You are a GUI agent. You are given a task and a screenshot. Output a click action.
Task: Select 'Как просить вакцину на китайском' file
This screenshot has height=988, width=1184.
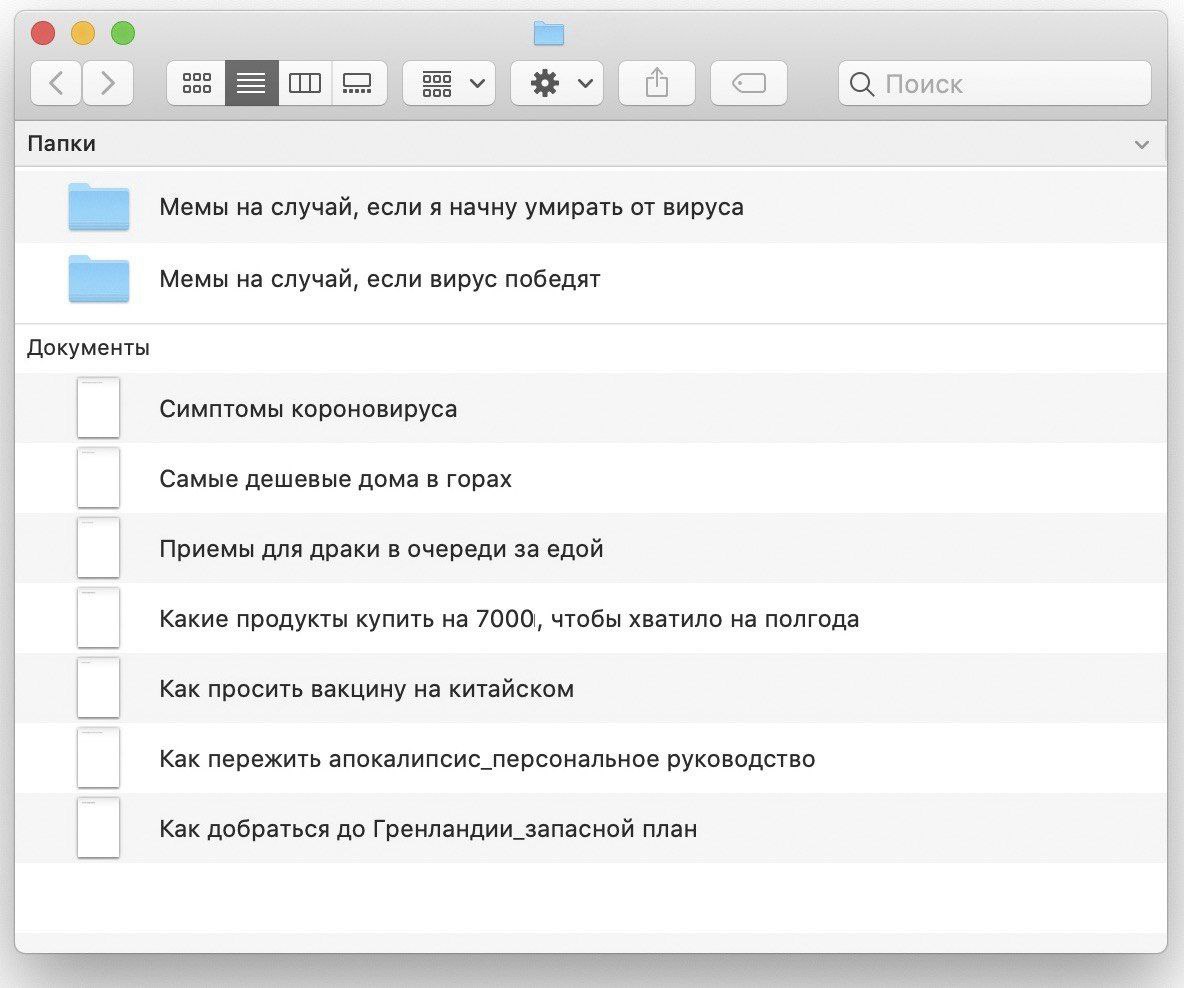pos(366,689)
